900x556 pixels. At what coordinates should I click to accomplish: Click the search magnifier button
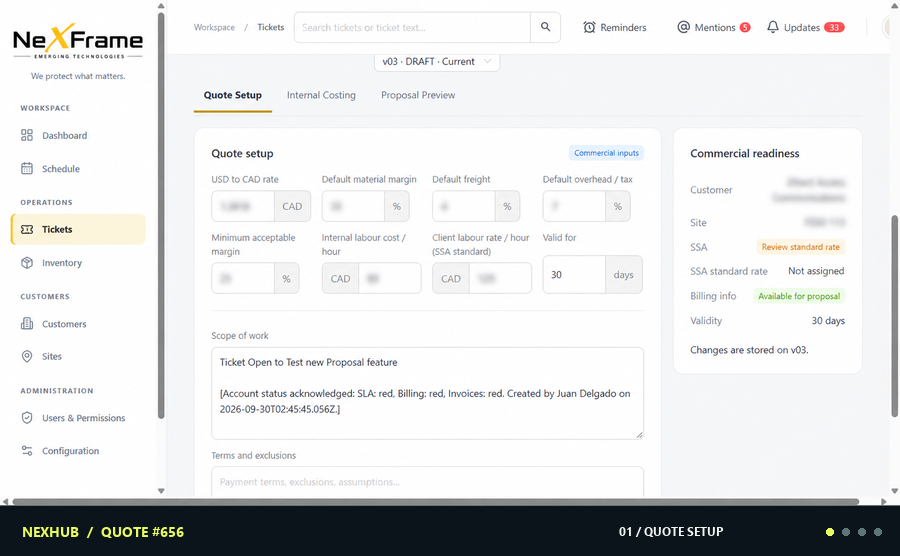[x=545, y=27]
